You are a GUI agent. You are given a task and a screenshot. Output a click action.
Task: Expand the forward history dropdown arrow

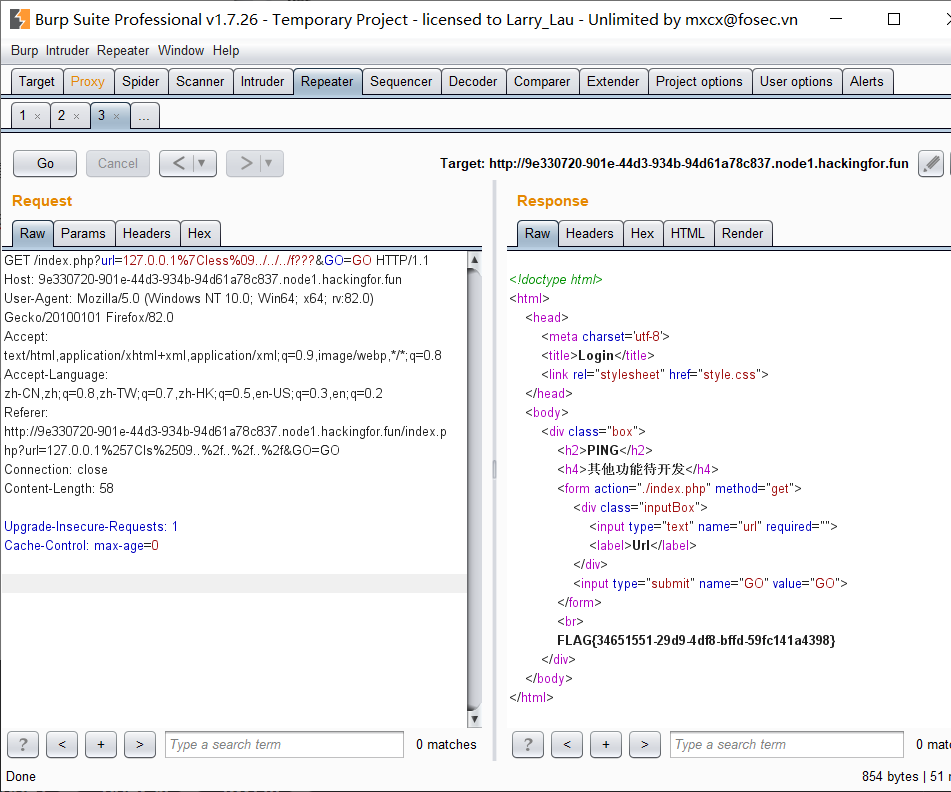[x=269, y=163]
